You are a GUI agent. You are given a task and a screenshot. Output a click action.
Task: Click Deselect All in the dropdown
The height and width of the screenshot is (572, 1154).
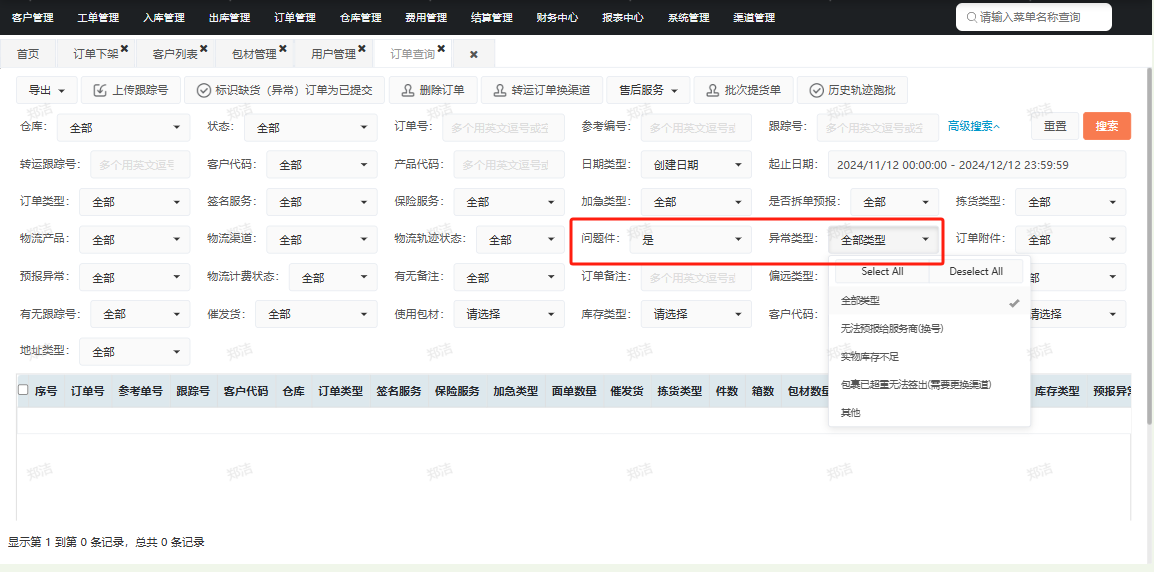[976, 271]
